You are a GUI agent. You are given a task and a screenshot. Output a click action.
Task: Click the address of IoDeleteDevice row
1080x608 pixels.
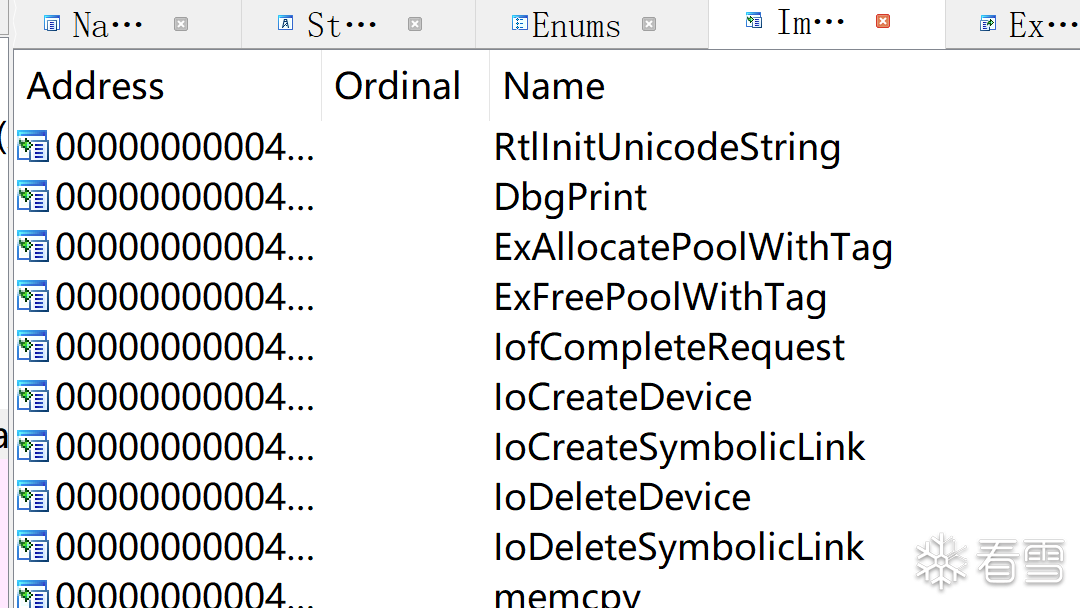coord(185,497)
